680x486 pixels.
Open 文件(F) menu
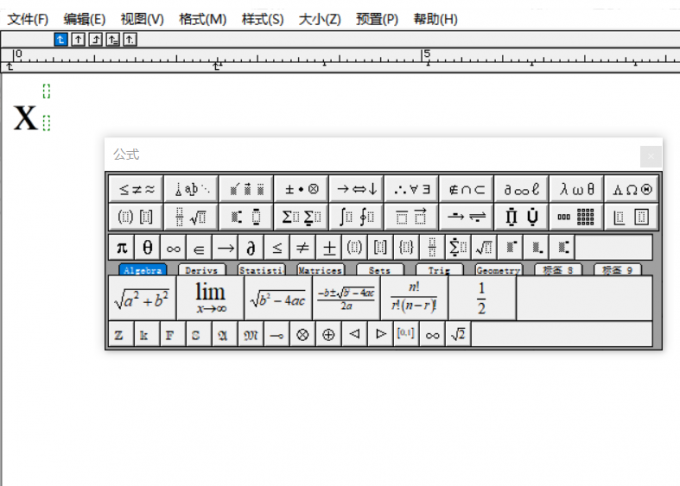[x=28, y=19]
